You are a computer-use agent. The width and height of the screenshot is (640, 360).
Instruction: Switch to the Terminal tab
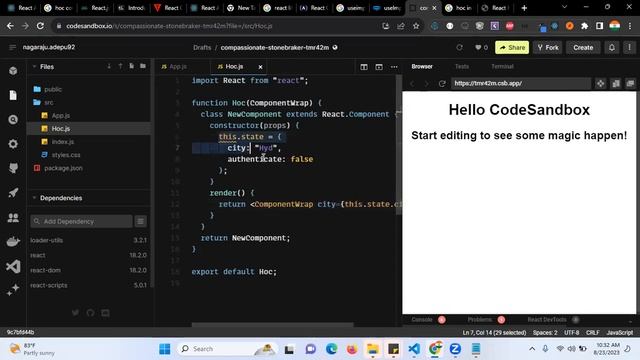coord(502,66)
